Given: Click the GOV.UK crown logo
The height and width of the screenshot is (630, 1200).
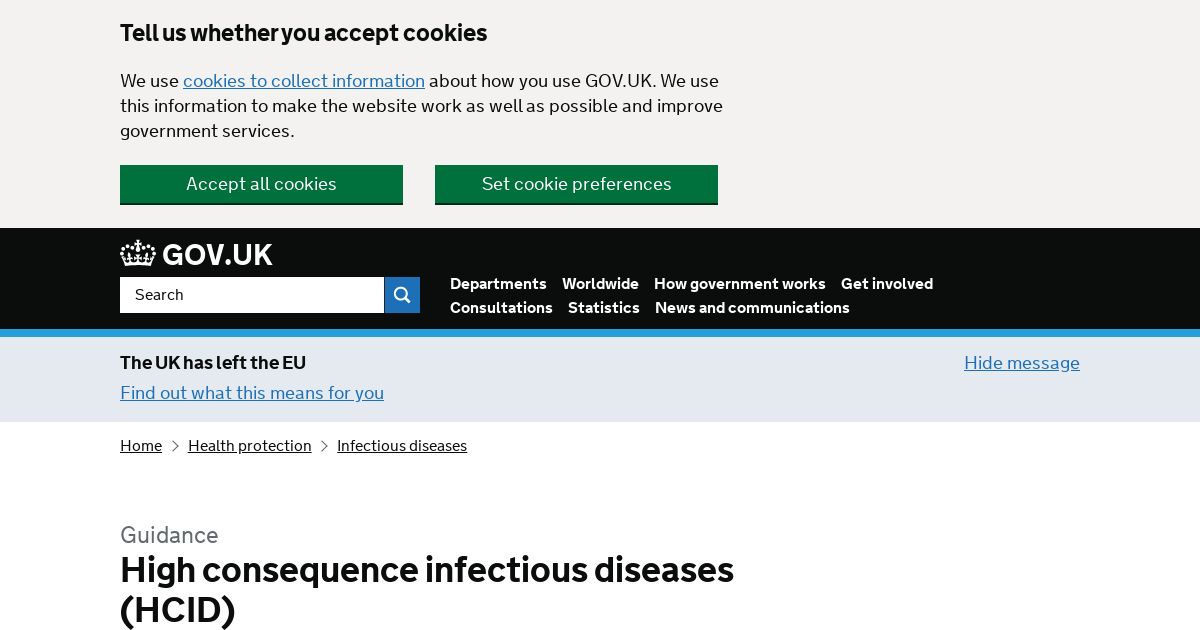Looking at the screenshot, I should [x=138, y=254].
